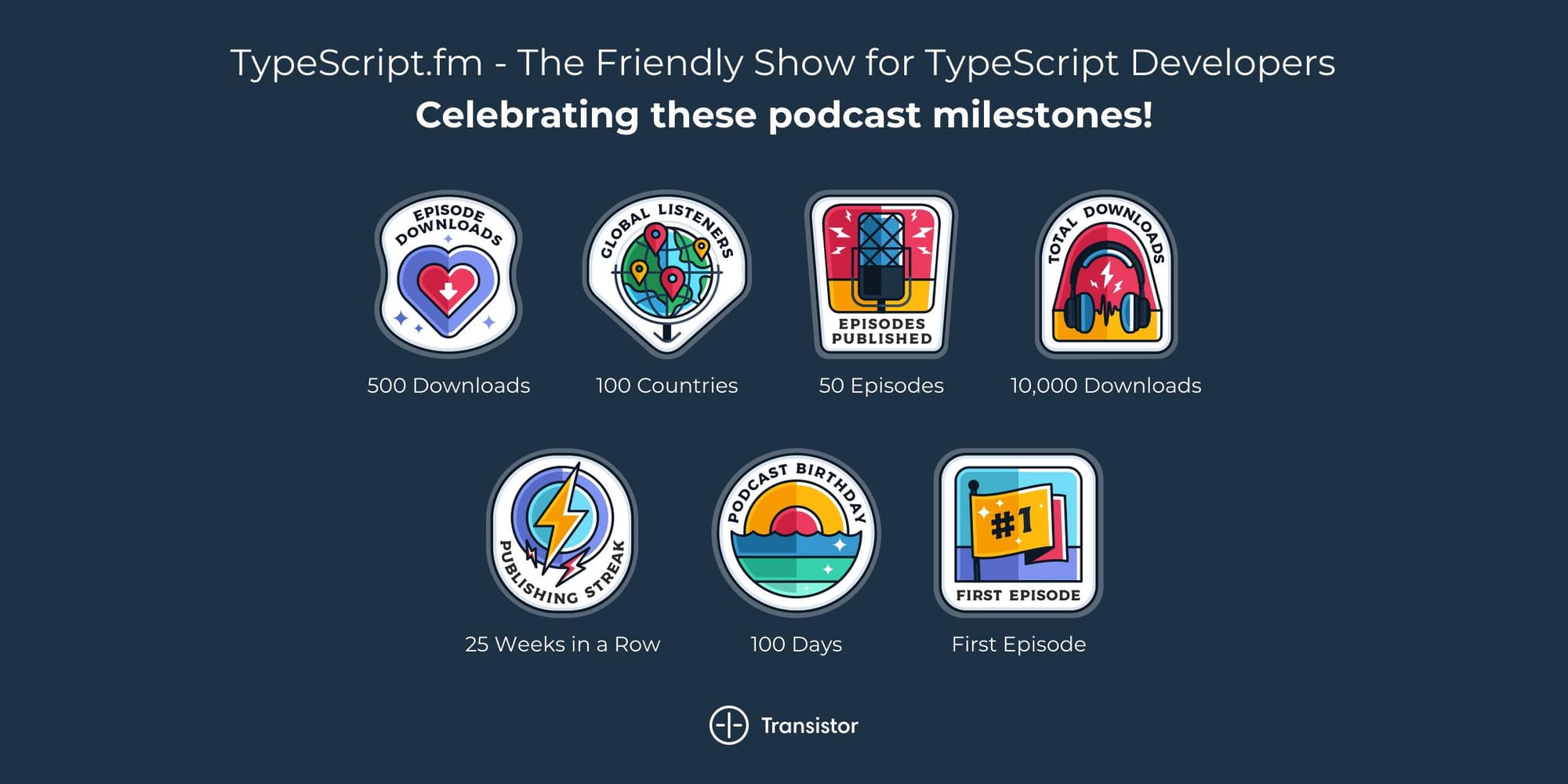Open the Podcast Birthday sunrise badge

796,533
